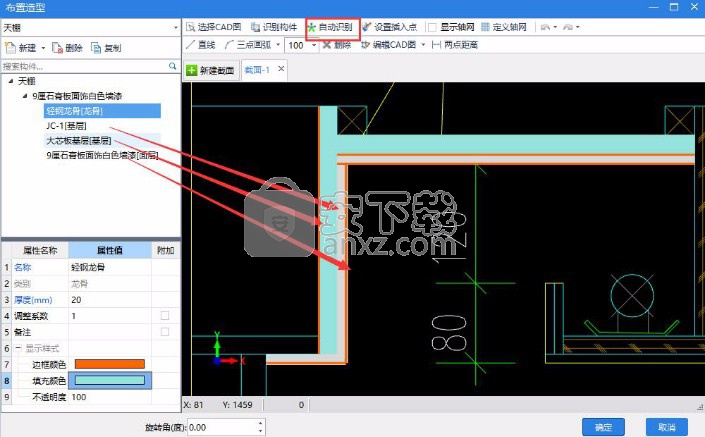The width and height of the screenshot is (705, 437).
Task: Click the 确定 button
Action: tap(603, 427)
